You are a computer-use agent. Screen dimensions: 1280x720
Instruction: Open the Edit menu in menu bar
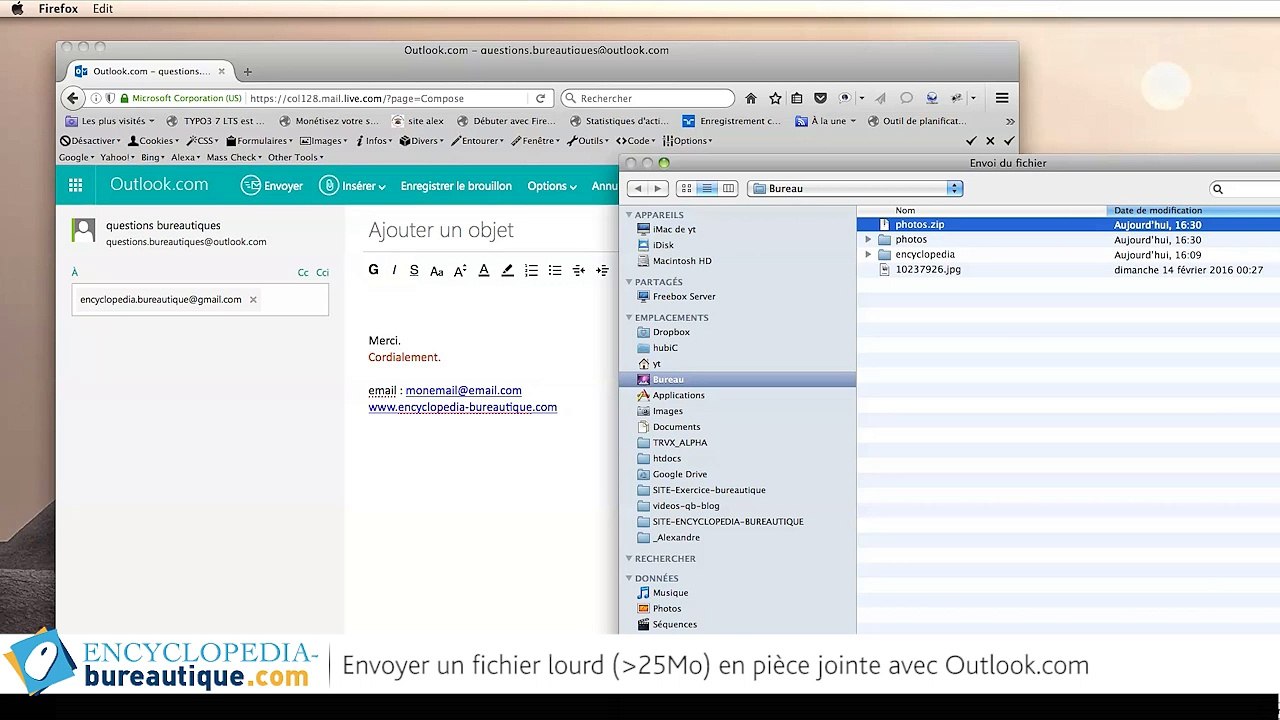pos(102,9)
